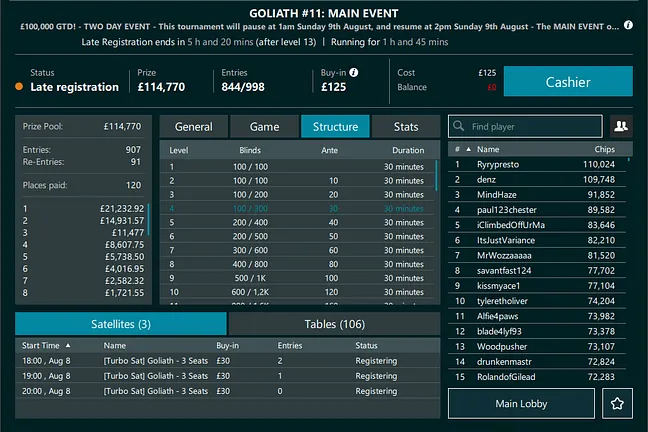Select the 20:00 Turbo Sat satellite row

coord(227,391)
